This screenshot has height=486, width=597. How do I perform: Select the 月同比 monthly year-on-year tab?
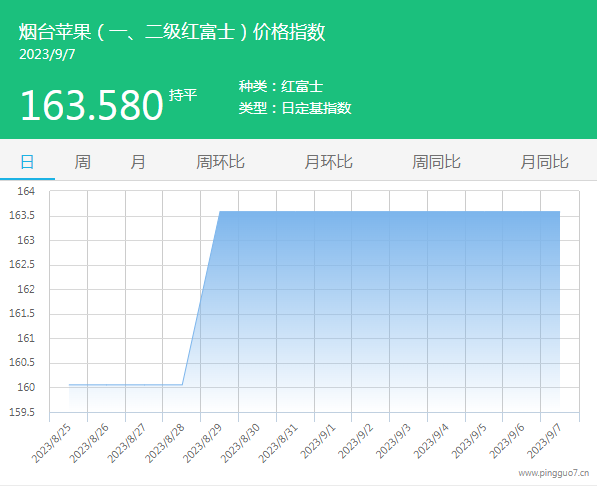(544, 162)
